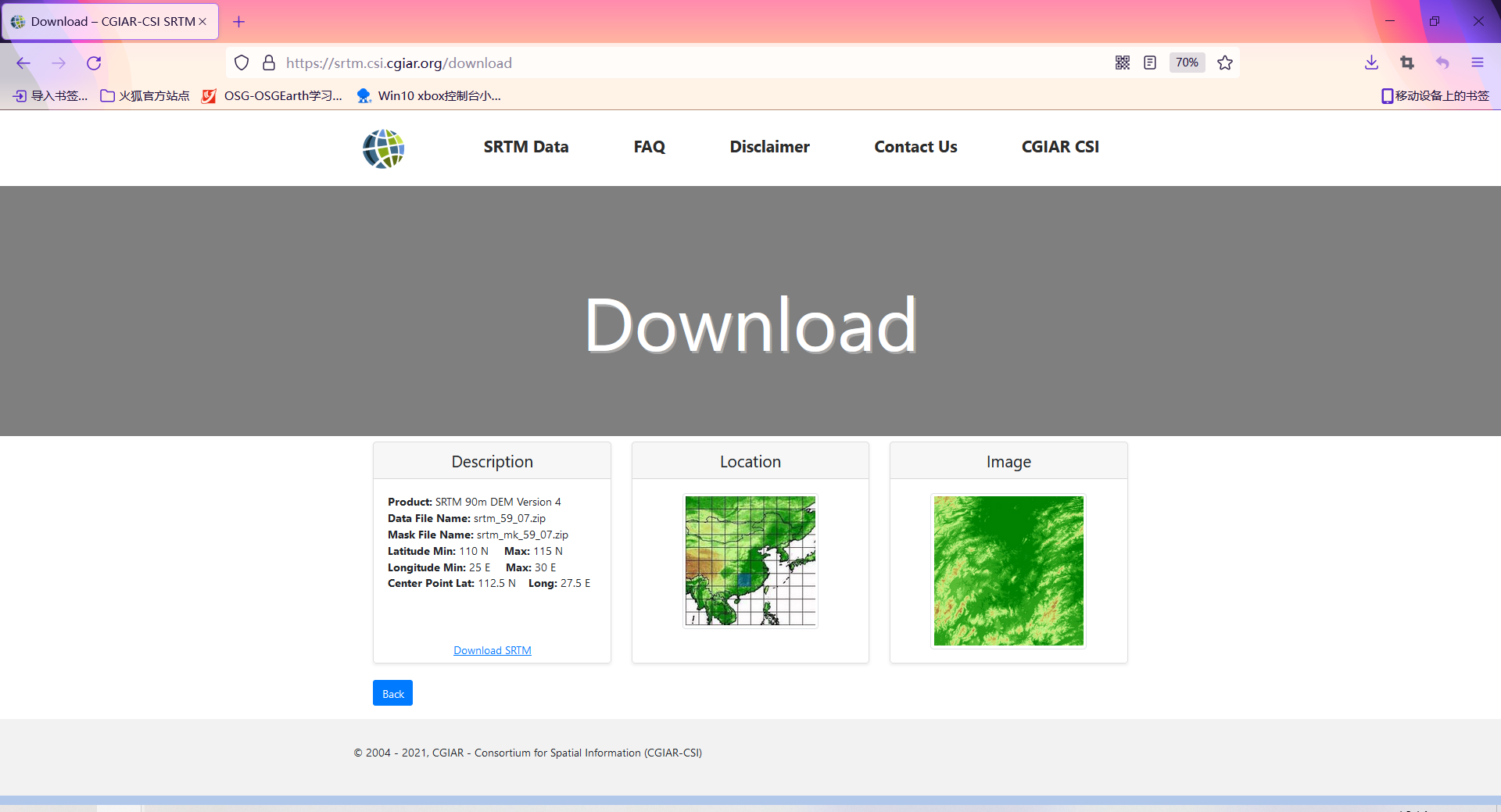Bookmark this page with star icon

coord(1225,63)
